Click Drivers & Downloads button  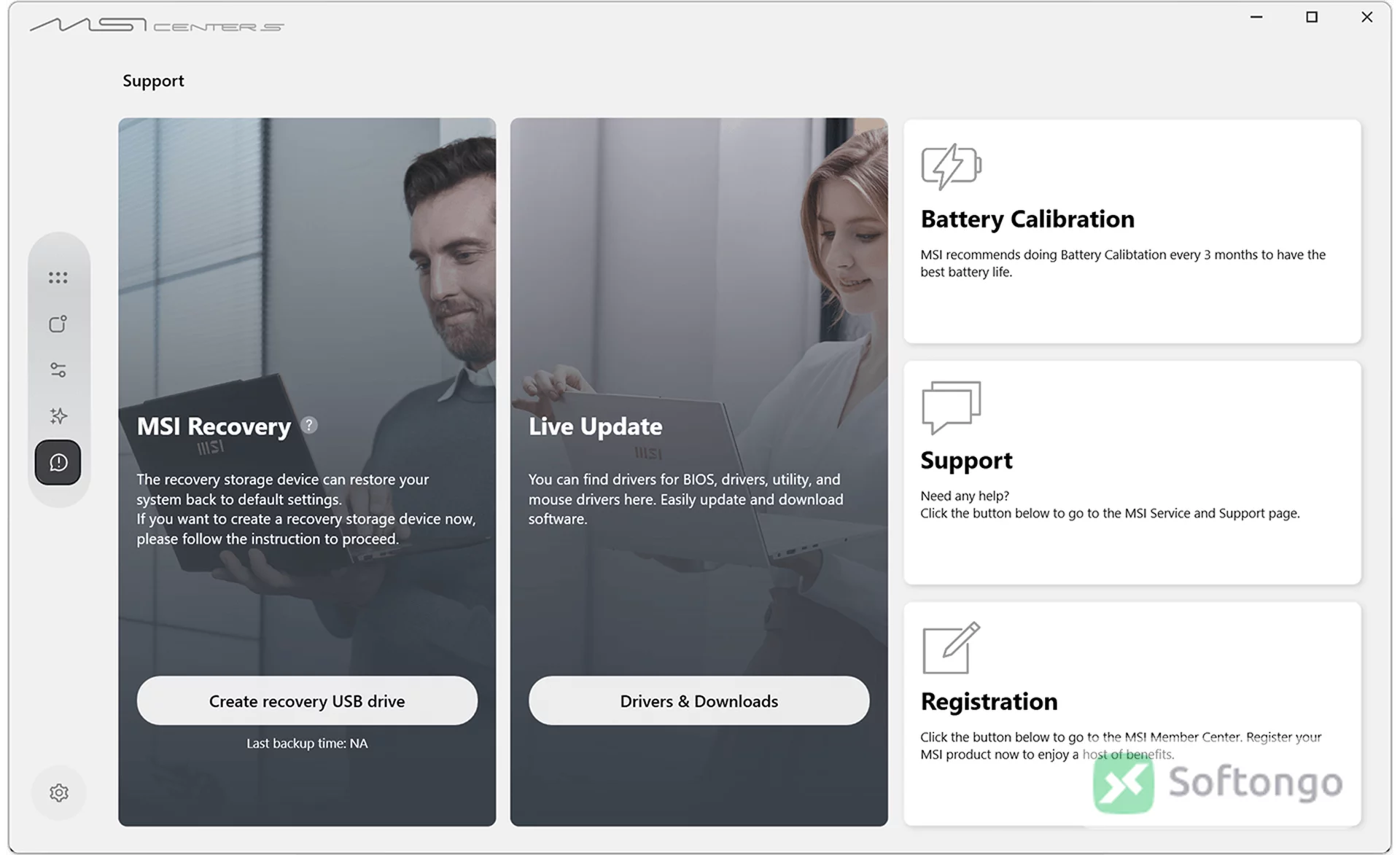coord(699,700)
